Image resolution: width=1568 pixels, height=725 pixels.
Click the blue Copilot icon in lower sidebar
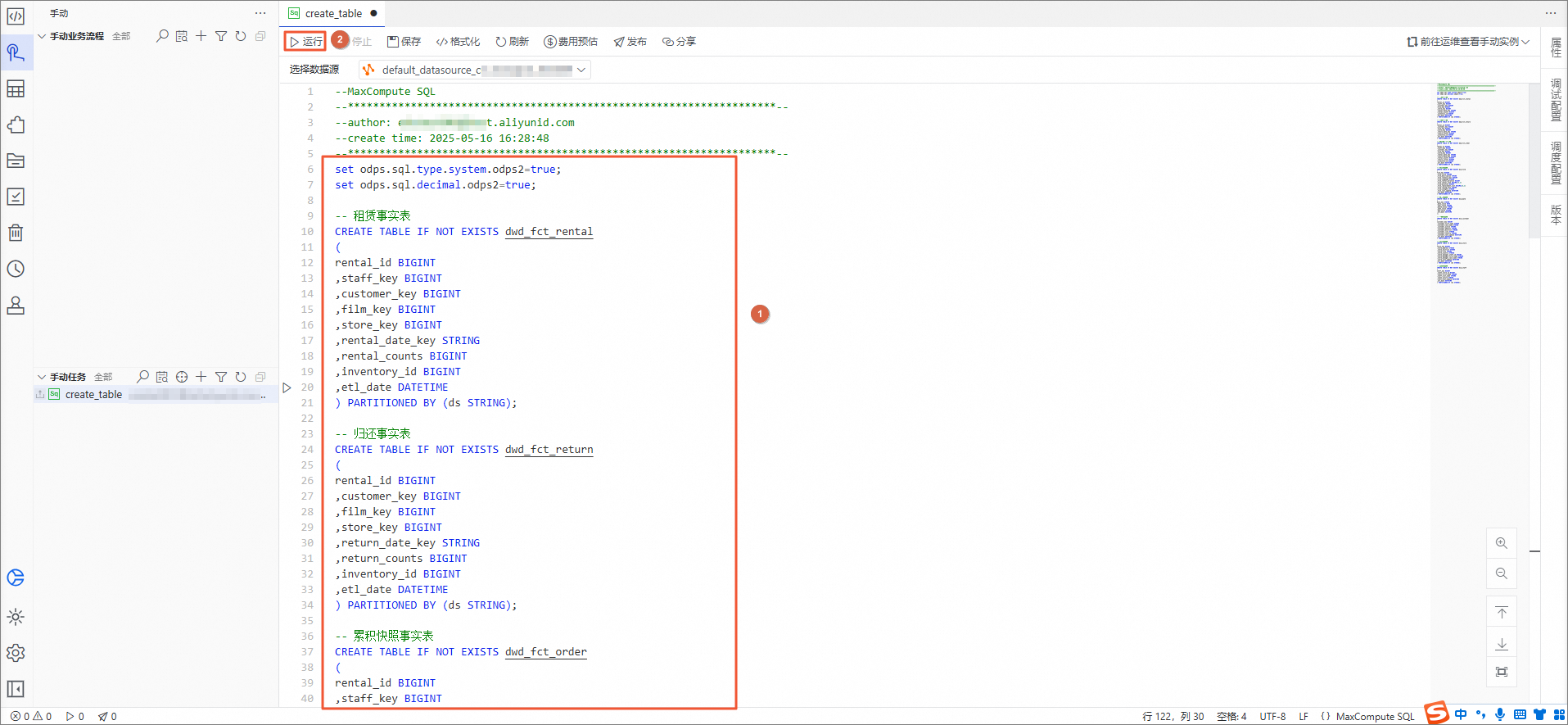16,578
